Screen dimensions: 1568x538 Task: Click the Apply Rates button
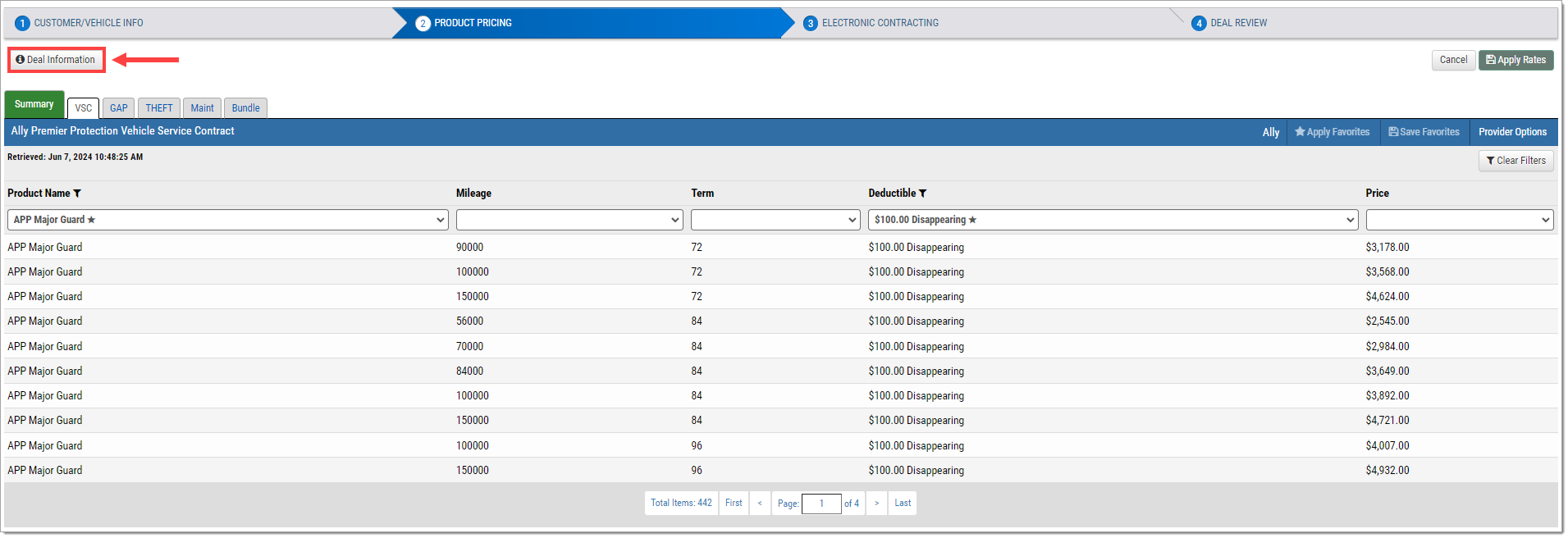click(1515, 60)
